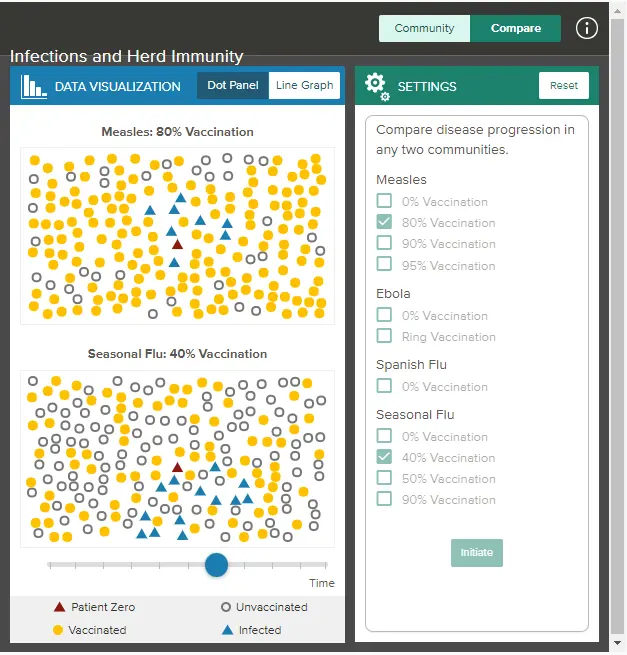The width and height of the screenshot is (627, 655).
Task: Click the Settings gears icon
Action: [376, 86]
